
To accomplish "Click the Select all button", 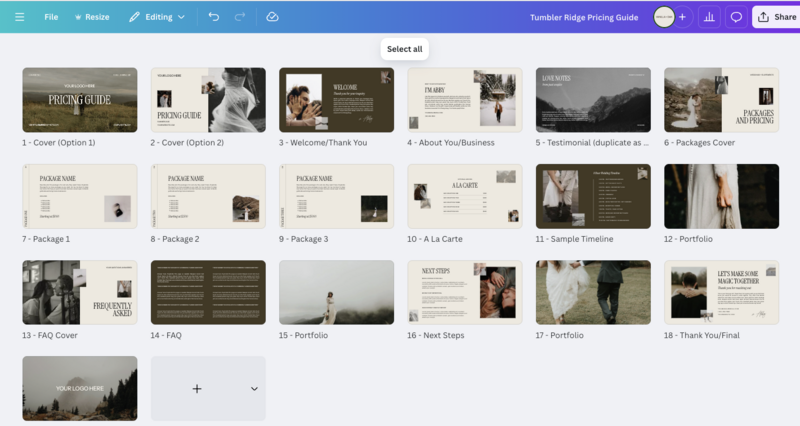I will 405,49.
